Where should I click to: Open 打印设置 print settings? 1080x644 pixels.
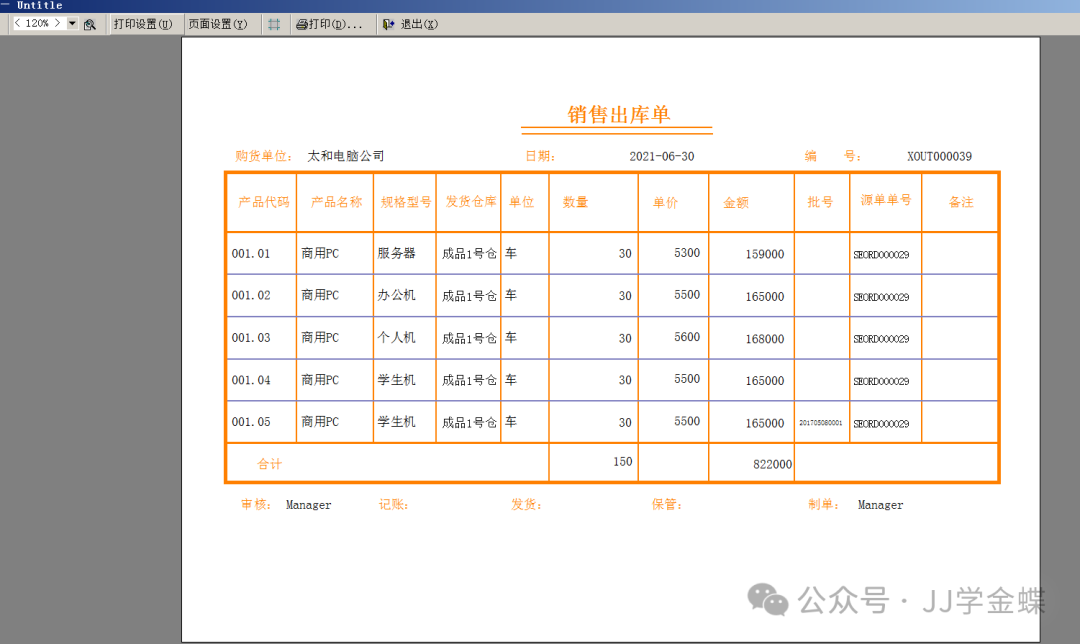point(142,24)
